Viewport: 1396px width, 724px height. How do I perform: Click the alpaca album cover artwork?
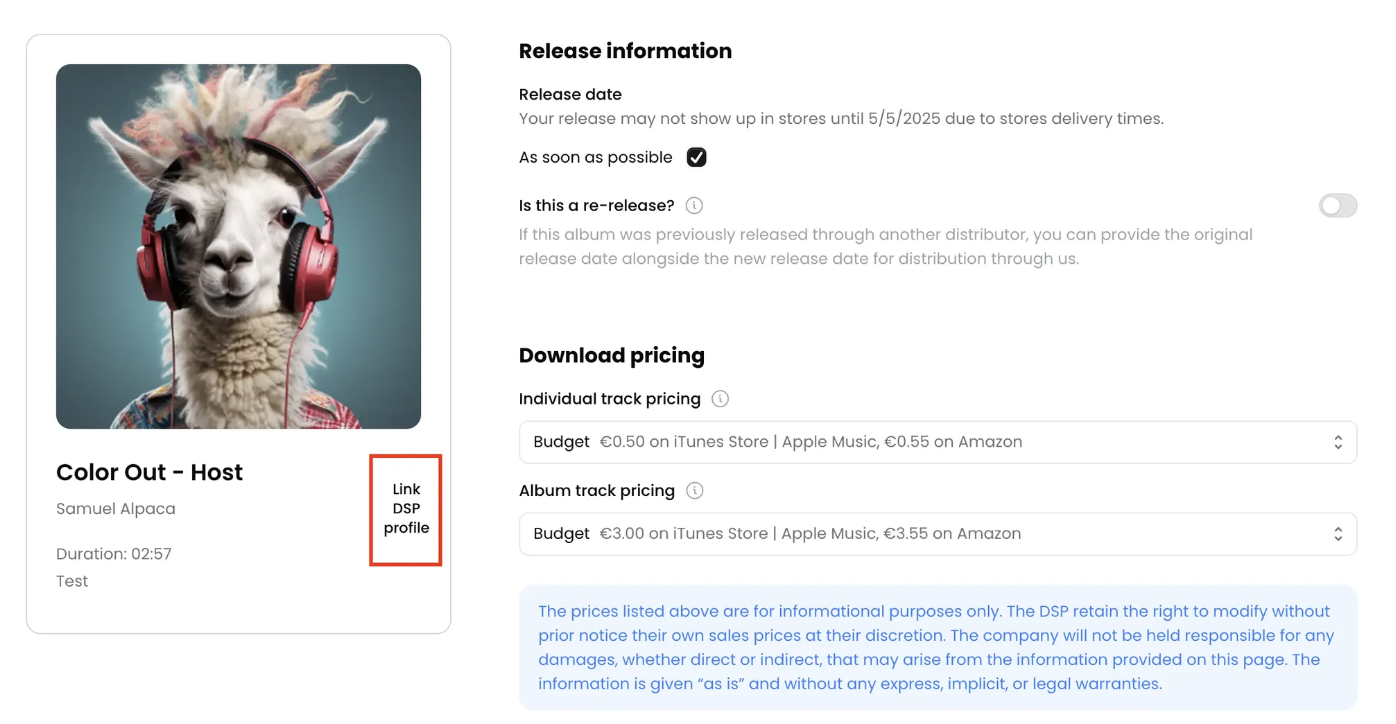click(238, 246)
